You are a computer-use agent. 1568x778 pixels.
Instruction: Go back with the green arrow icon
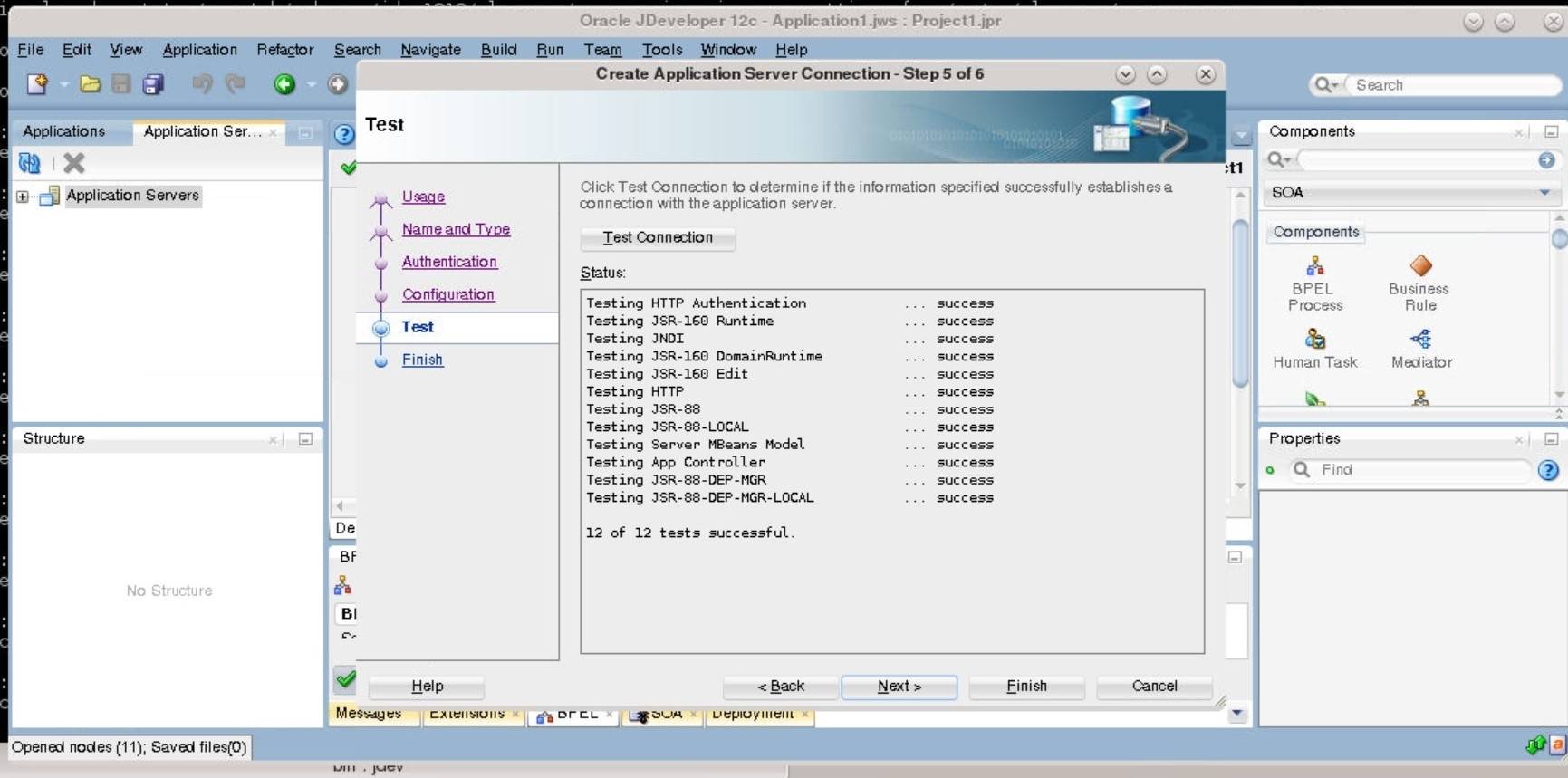(x=284, y=84)
